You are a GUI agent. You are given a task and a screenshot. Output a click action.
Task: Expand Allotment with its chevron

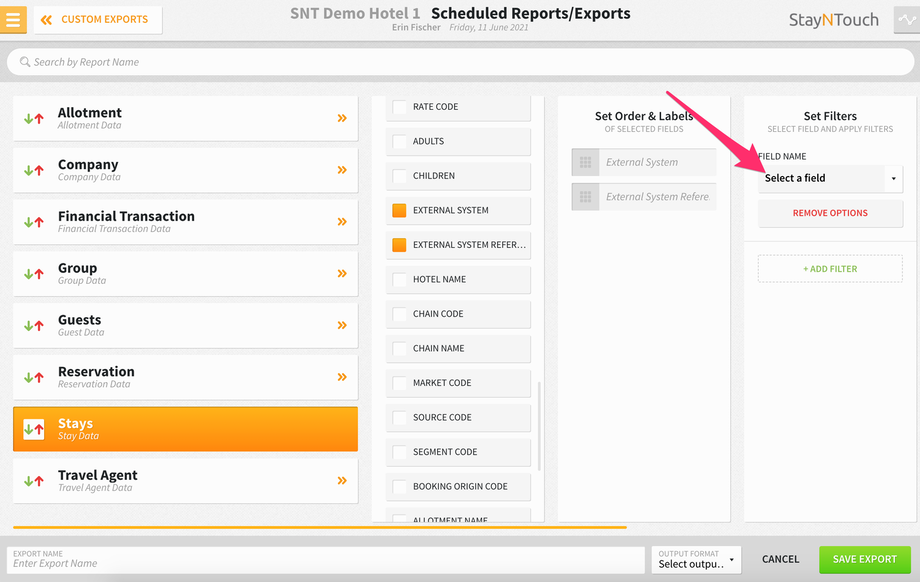[x=342, y=118]
